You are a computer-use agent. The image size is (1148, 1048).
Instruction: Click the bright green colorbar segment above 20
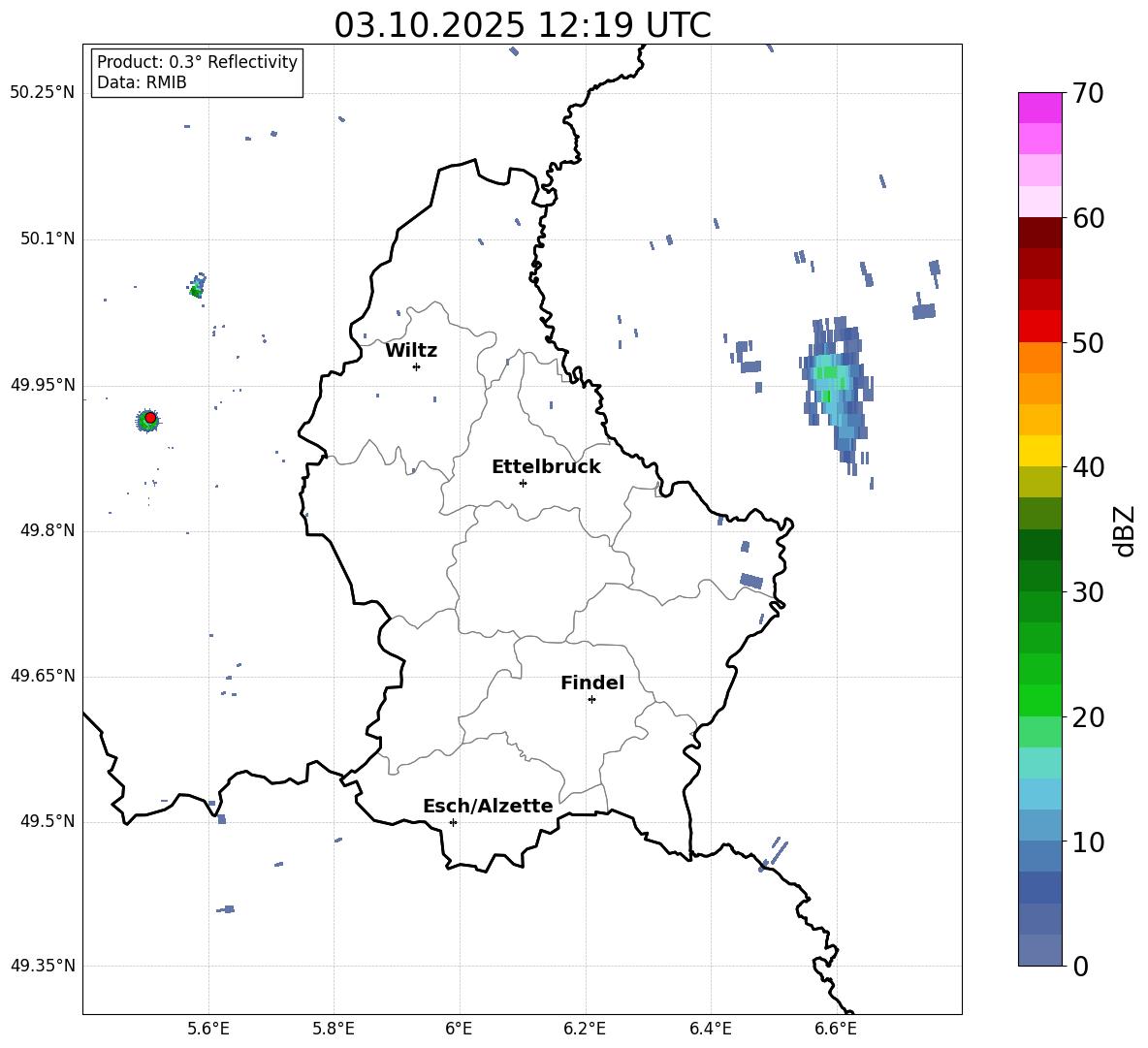pos(1039,700)
